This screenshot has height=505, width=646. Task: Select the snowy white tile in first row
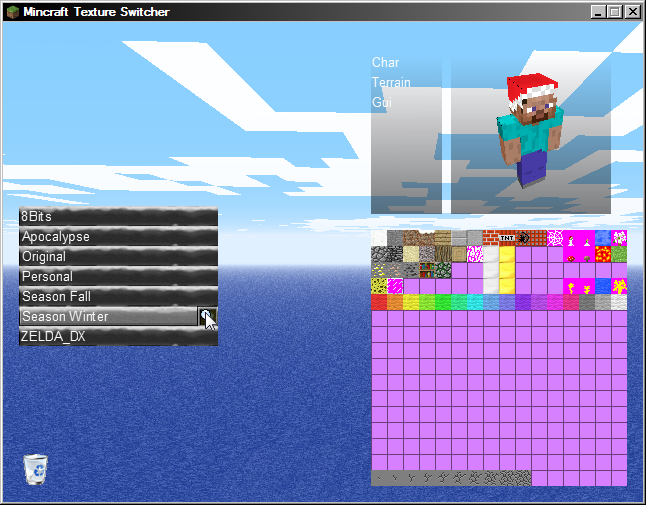pyautogui.click(x=379, y=238)
